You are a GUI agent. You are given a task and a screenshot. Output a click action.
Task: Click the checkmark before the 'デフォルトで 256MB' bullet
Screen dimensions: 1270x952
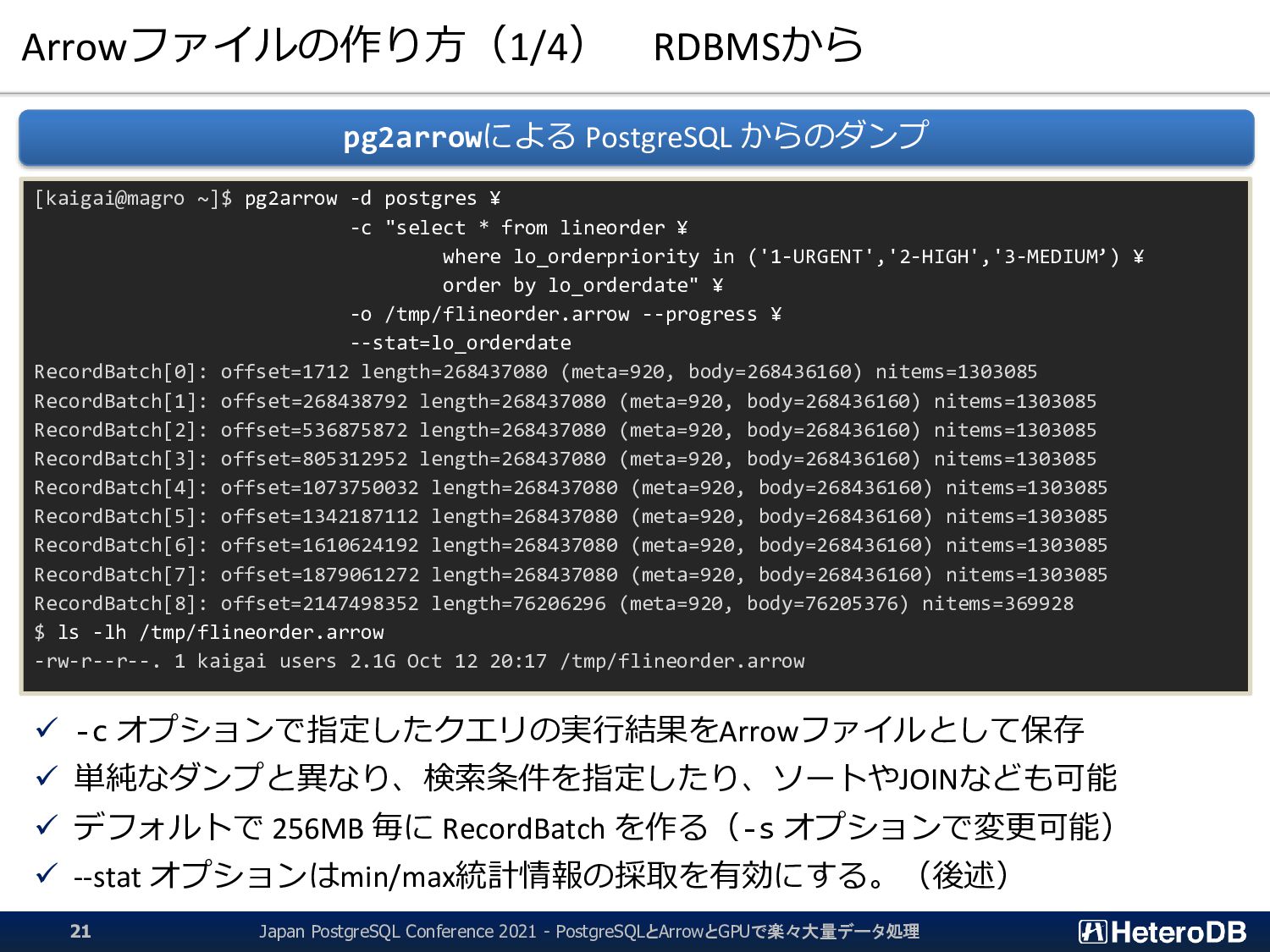click(47, 824)
